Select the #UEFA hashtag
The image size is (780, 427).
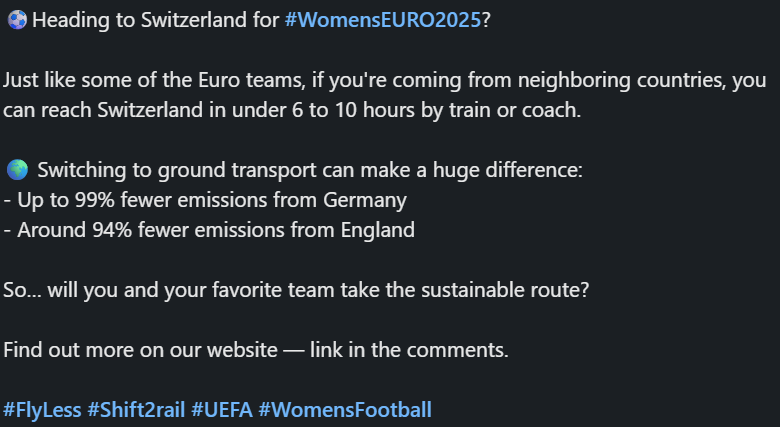click(221, 409)
